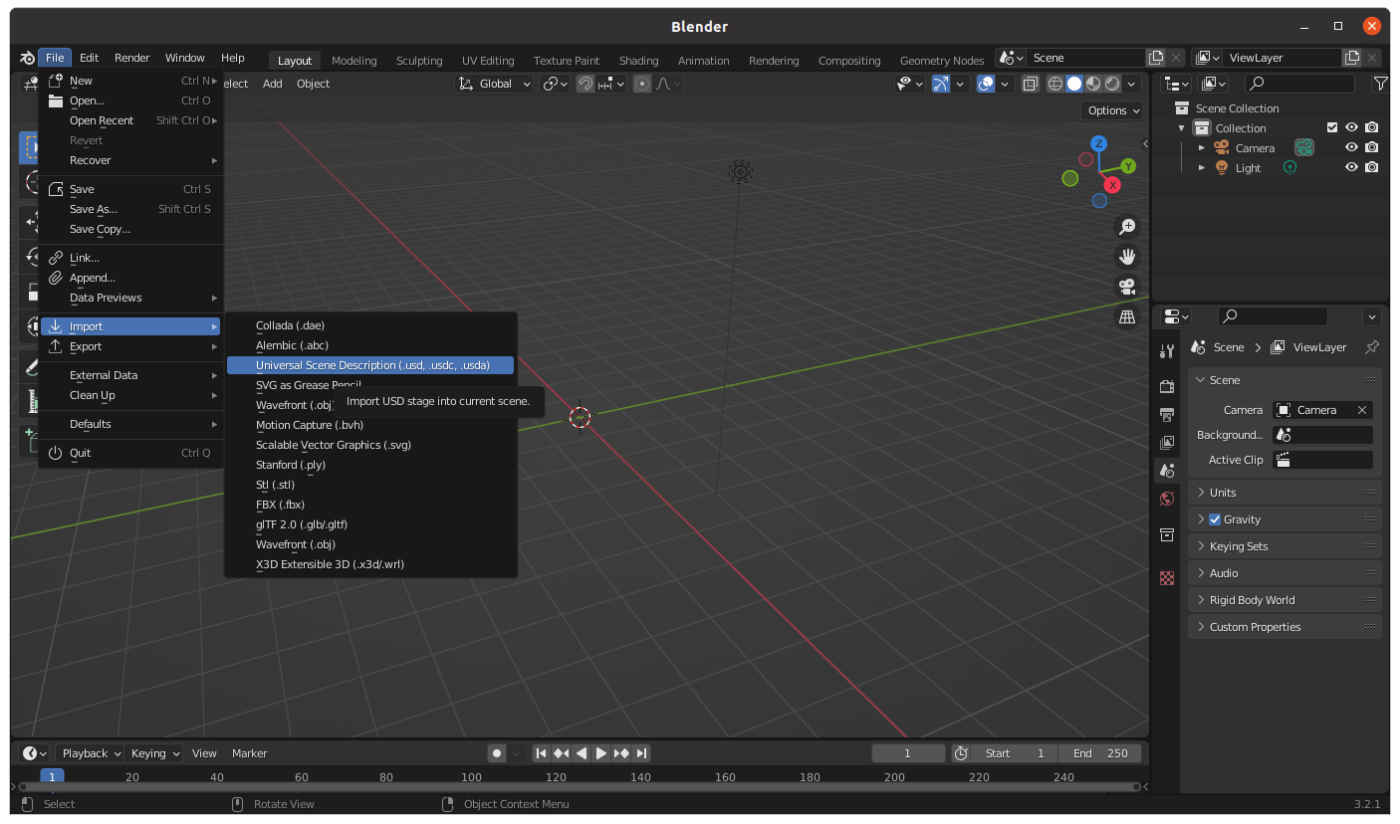Toggle the auto keying record button
1400x824 pixels.
(496, 753)
